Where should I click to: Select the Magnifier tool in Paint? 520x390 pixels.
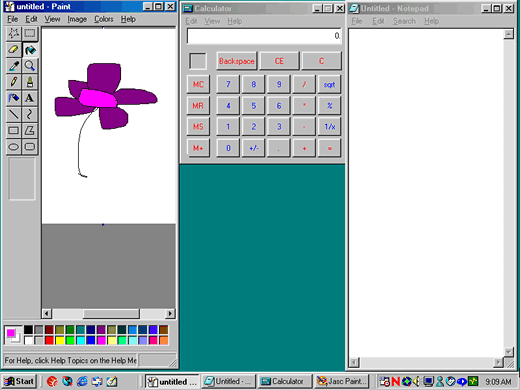(30, 66)
